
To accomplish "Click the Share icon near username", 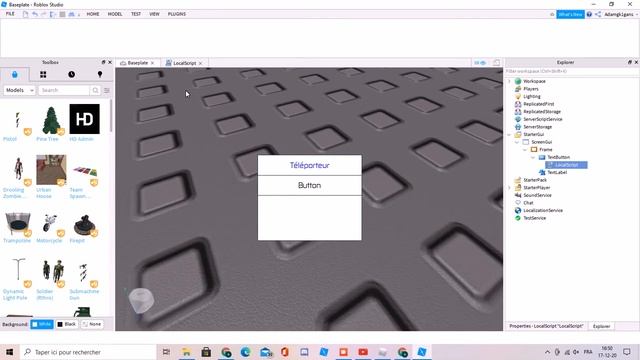I will tap(598, 14).
